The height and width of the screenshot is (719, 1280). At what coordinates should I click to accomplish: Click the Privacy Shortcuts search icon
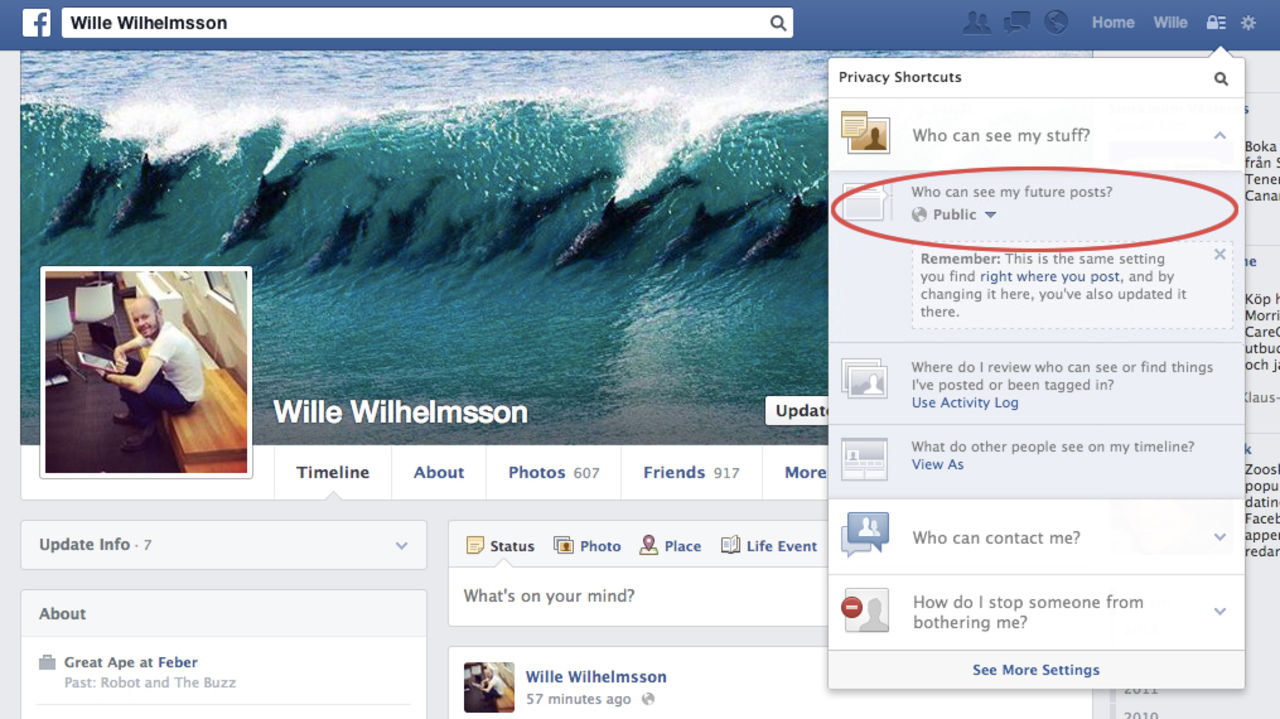click(1220, 78)
